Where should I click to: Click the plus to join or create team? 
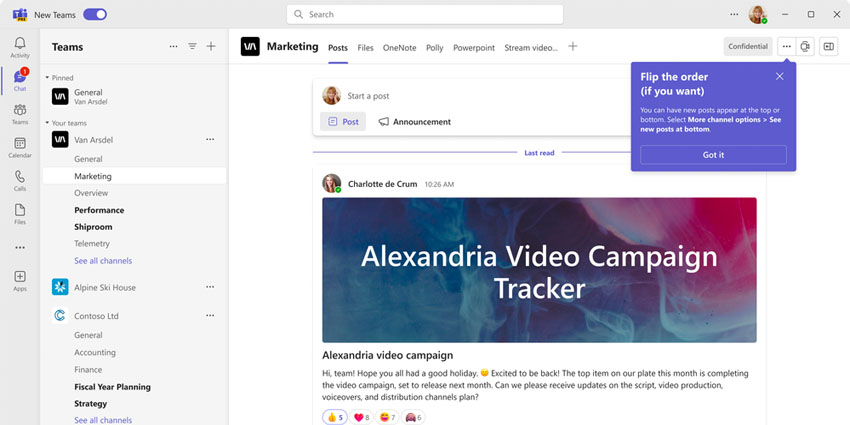(x=211, y=47)
